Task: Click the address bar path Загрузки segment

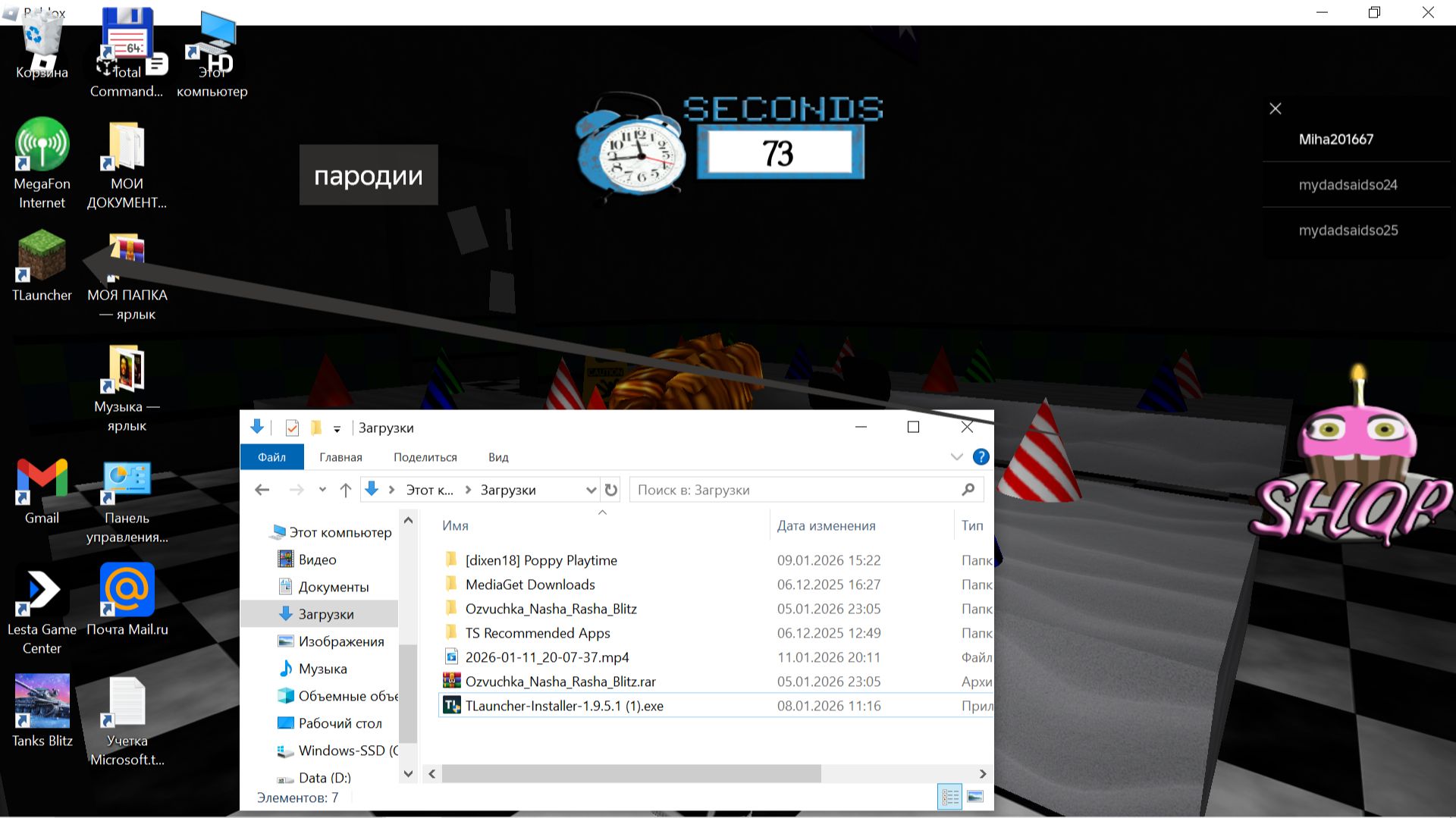Action: 508,490
